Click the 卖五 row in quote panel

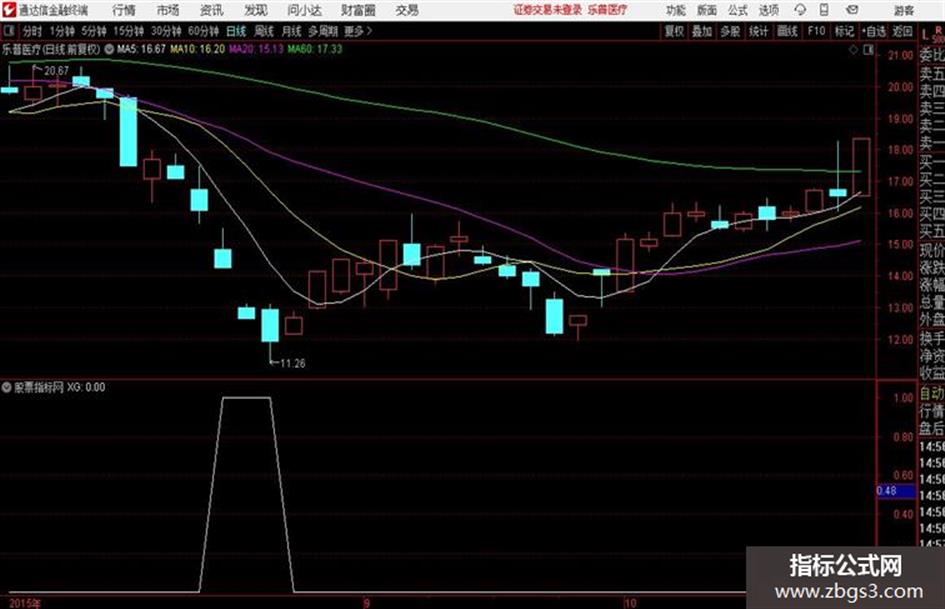click(x=932, y=74)
